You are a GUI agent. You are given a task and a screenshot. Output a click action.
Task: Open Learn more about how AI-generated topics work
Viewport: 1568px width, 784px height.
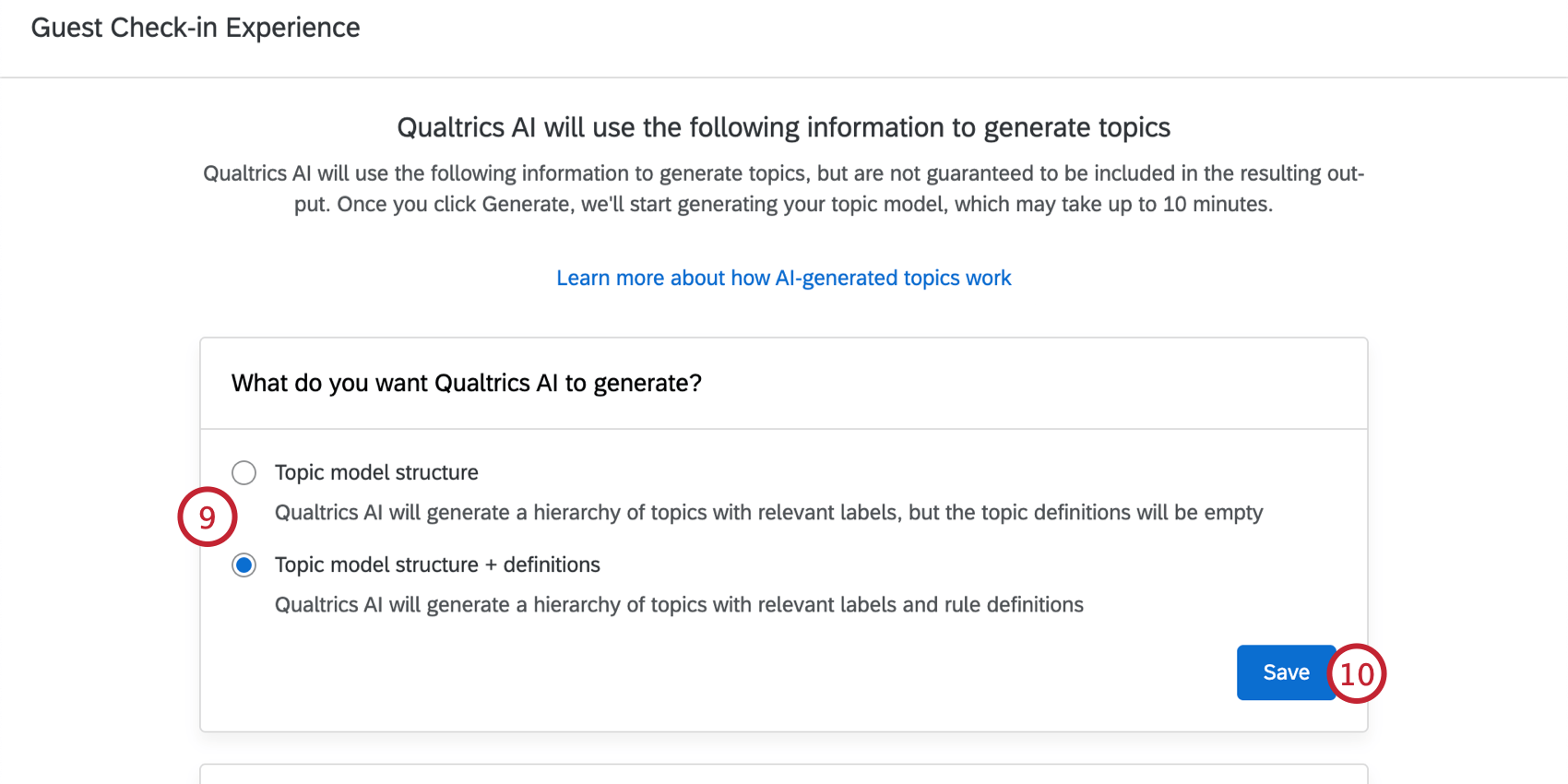point(783,278)
